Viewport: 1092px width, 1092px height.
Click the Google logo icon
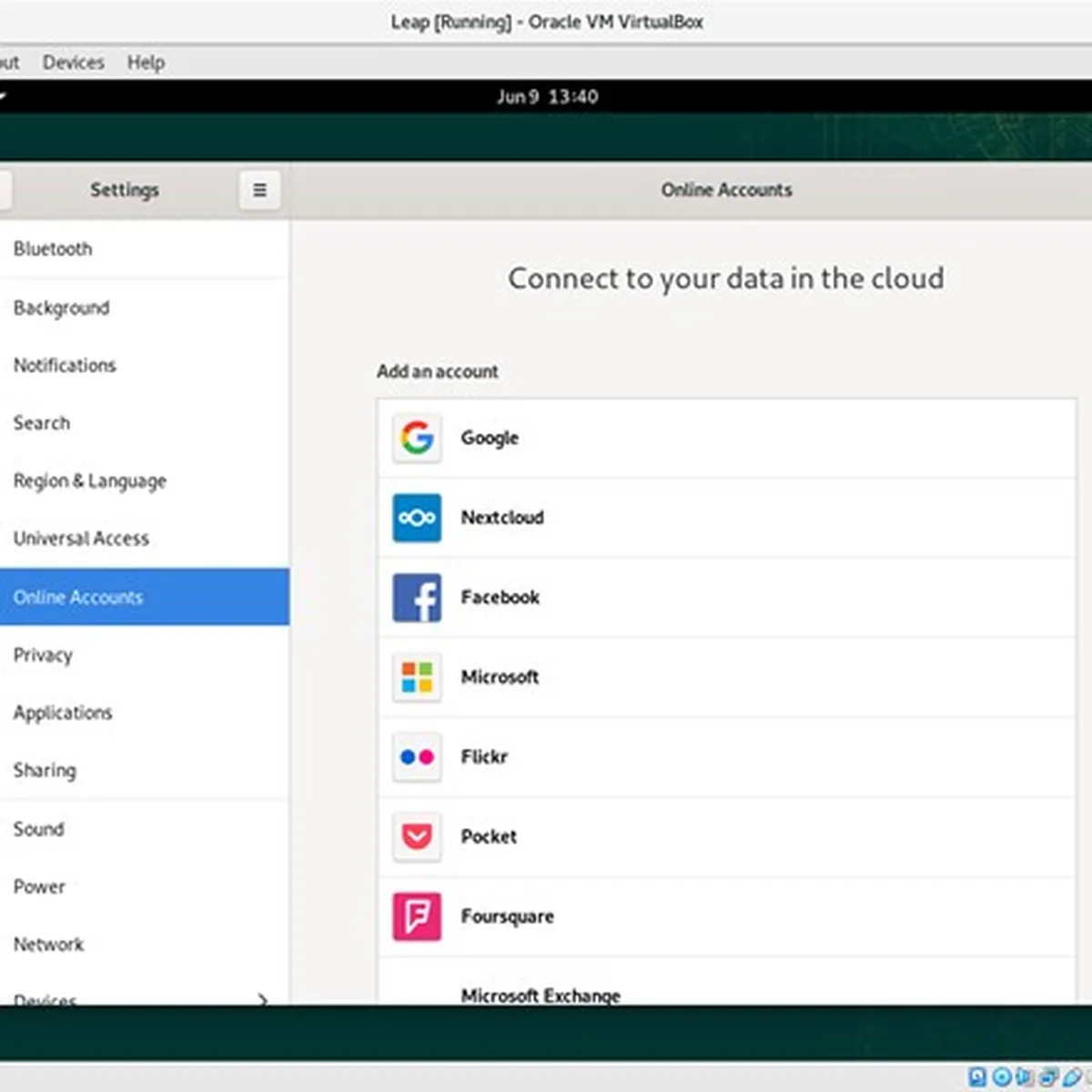(x=417, y=438)
